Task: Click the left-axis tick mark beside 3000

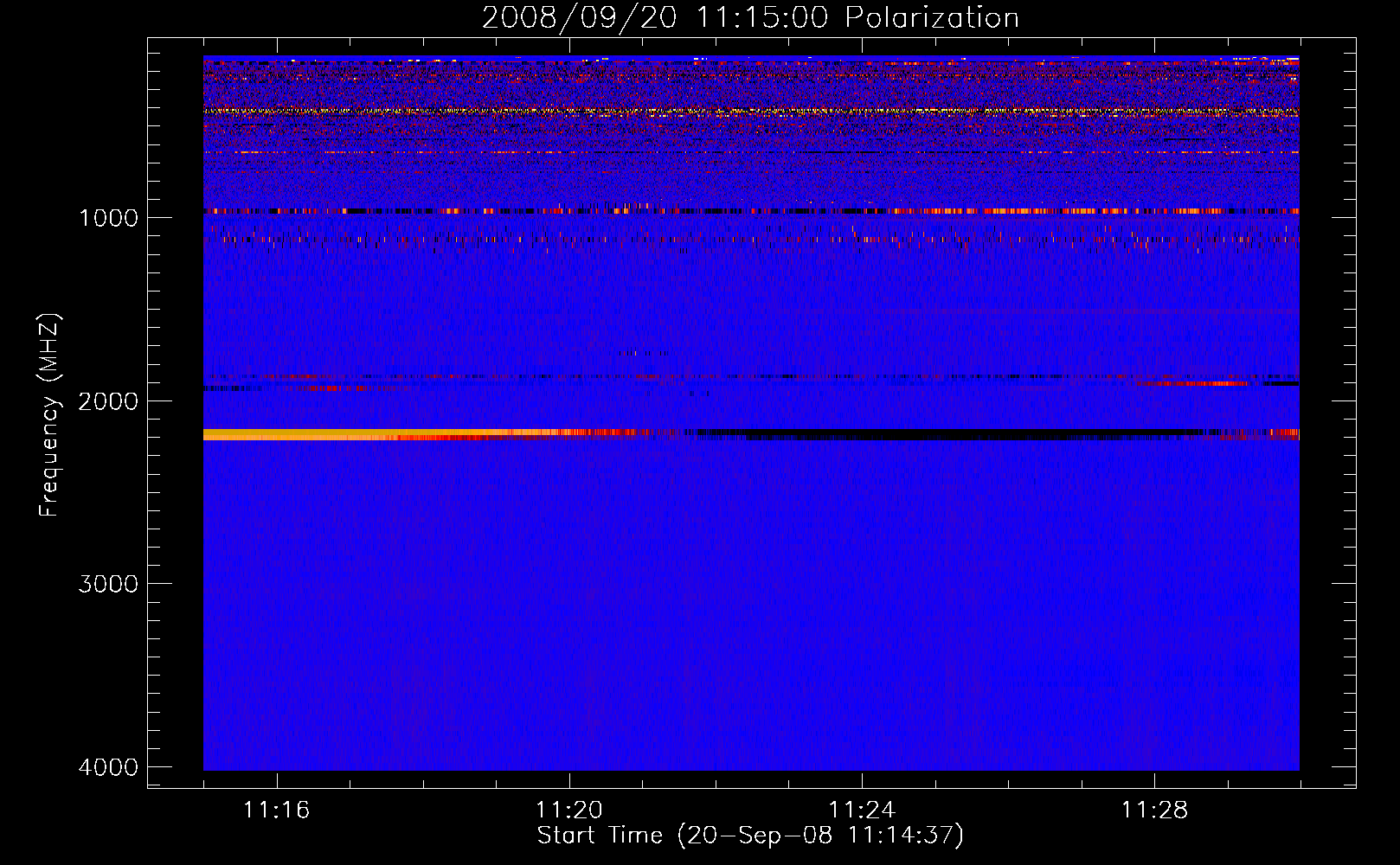Action: pyautogui.click(x=156, y=584)
